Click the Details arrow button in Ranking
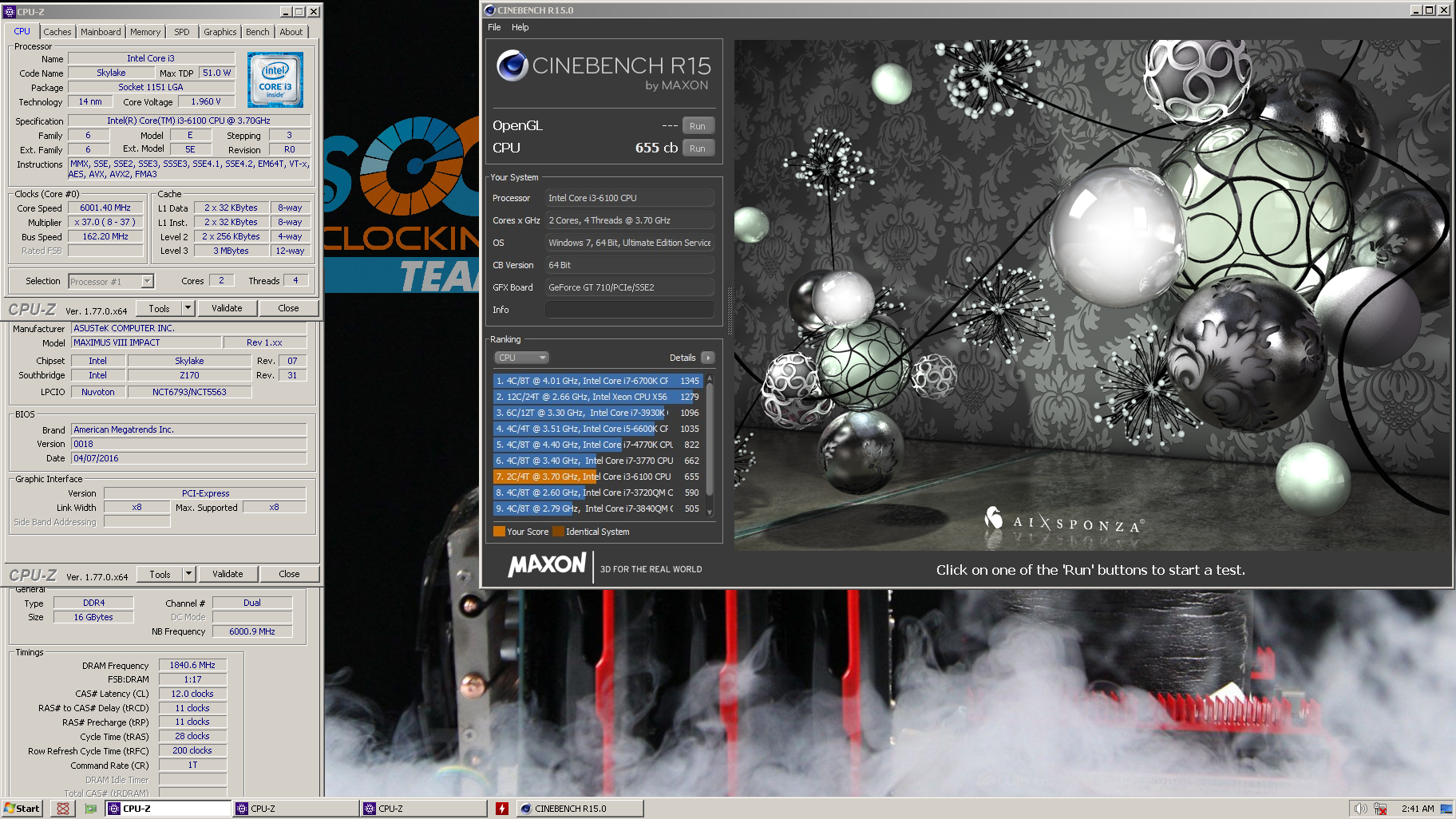 coord(707,358)
